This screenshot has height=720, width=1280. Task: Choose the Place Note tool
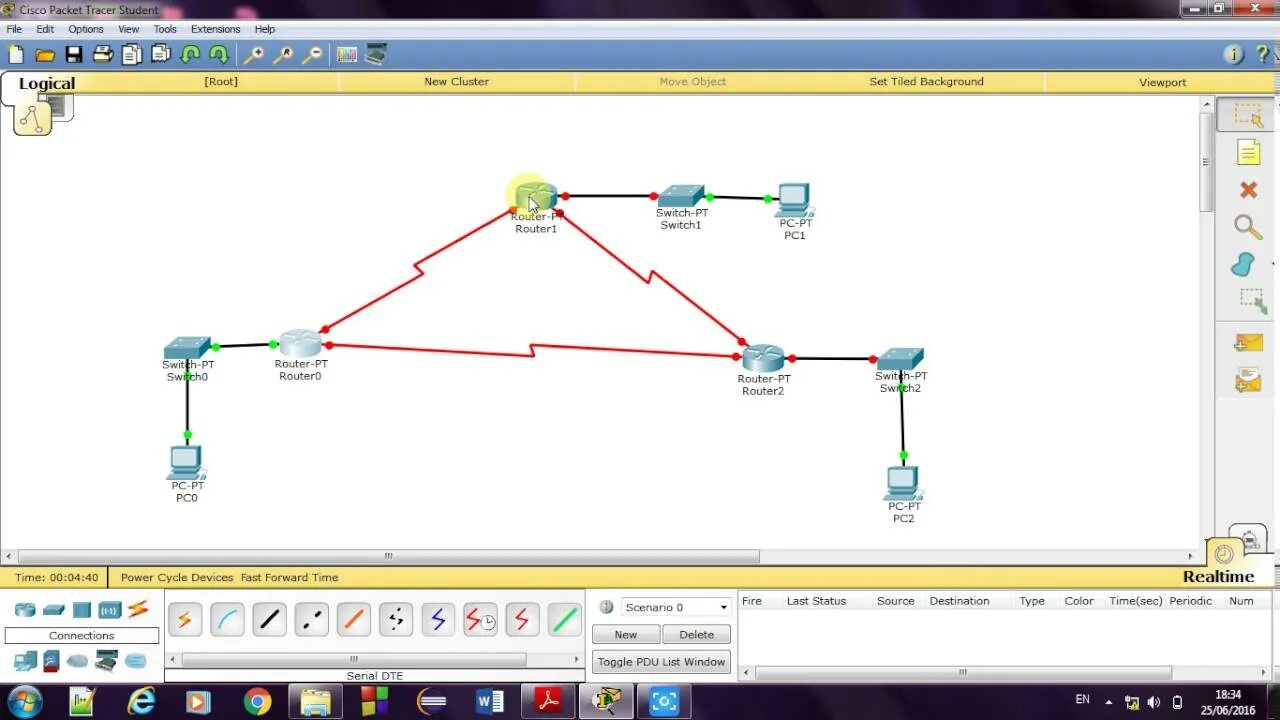(1249, 152)
